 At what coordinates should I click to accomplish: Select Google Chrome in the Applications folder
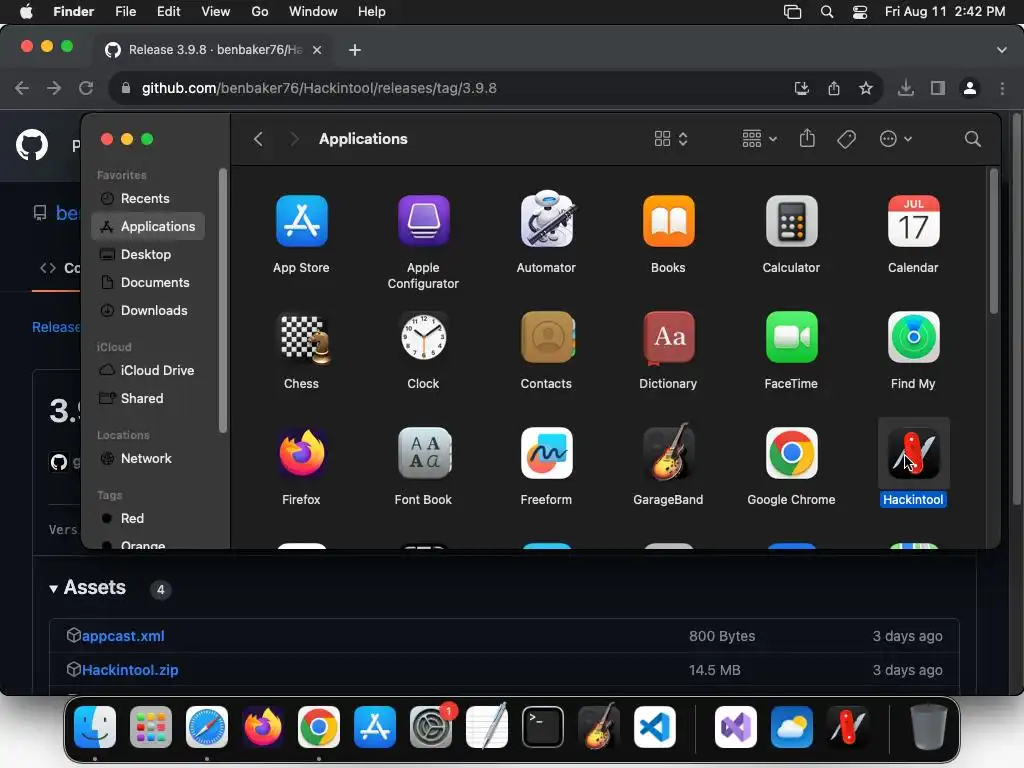[x=791, y=453]
